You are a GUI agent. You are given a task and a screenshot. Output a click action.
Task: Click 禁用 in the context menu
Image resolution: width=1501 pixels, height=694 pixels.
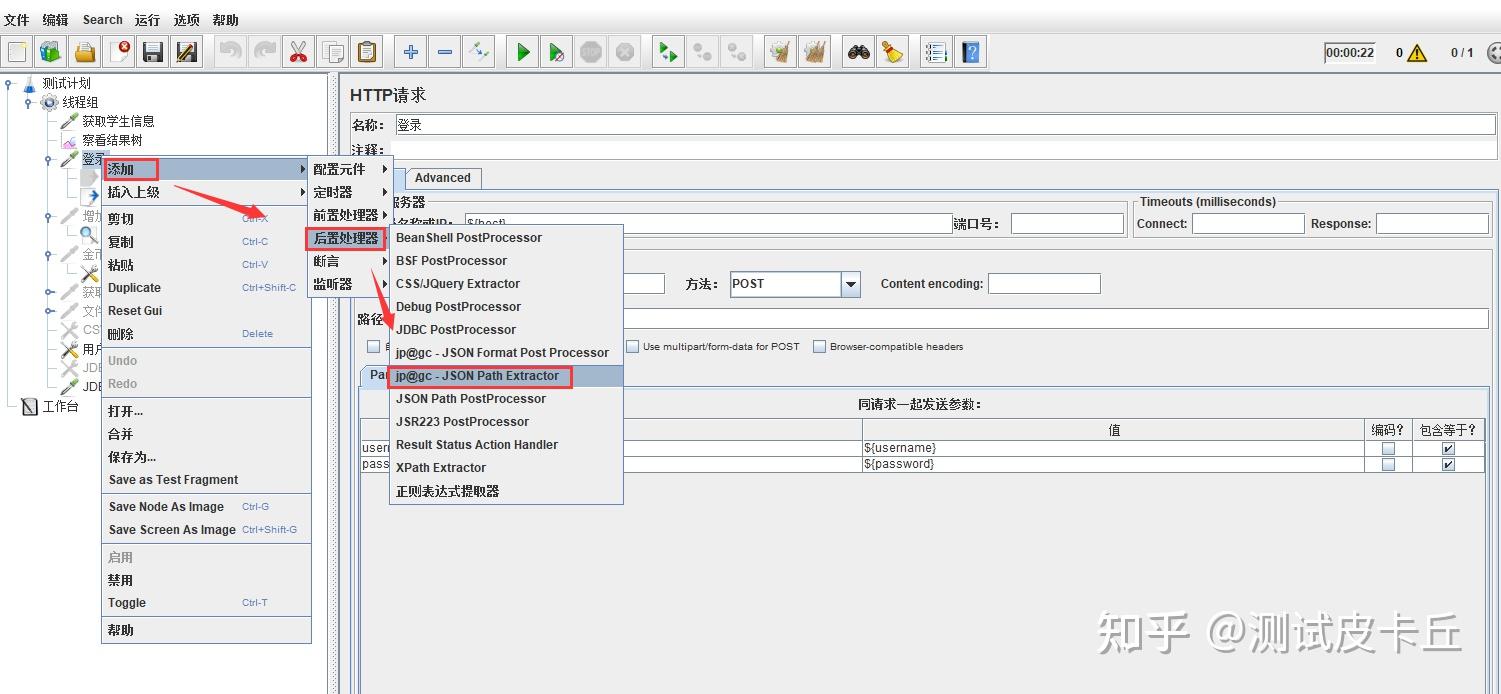[206, 580]
